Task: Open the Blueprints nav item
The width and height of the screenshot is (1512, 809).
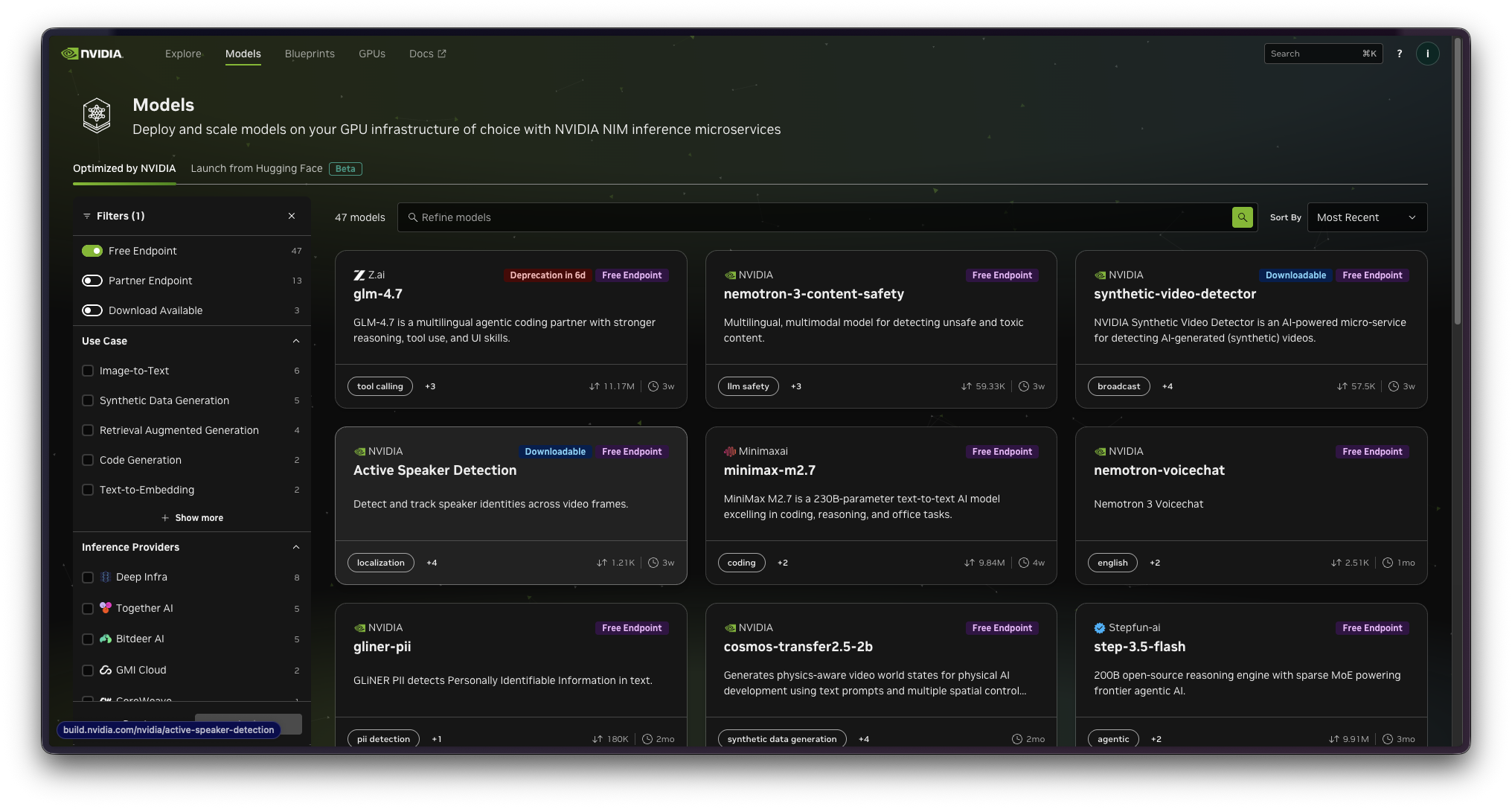Action: tap(310, 54)
